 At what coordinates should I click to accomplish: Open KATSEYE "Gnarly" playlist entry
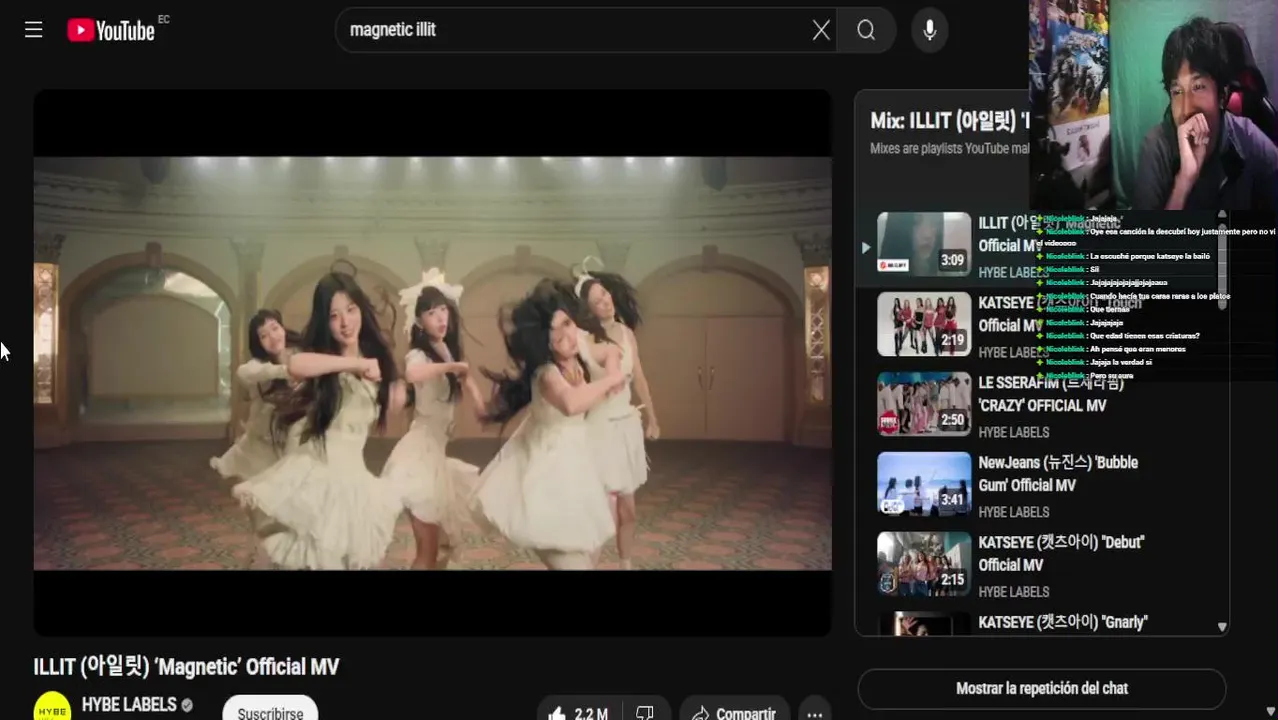click(1040, 623)
